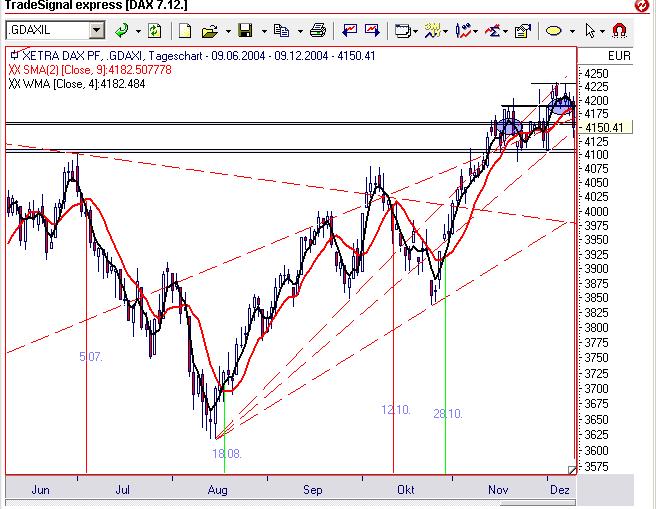Click the highlighted 4150.41 price label

pos(605,128)
